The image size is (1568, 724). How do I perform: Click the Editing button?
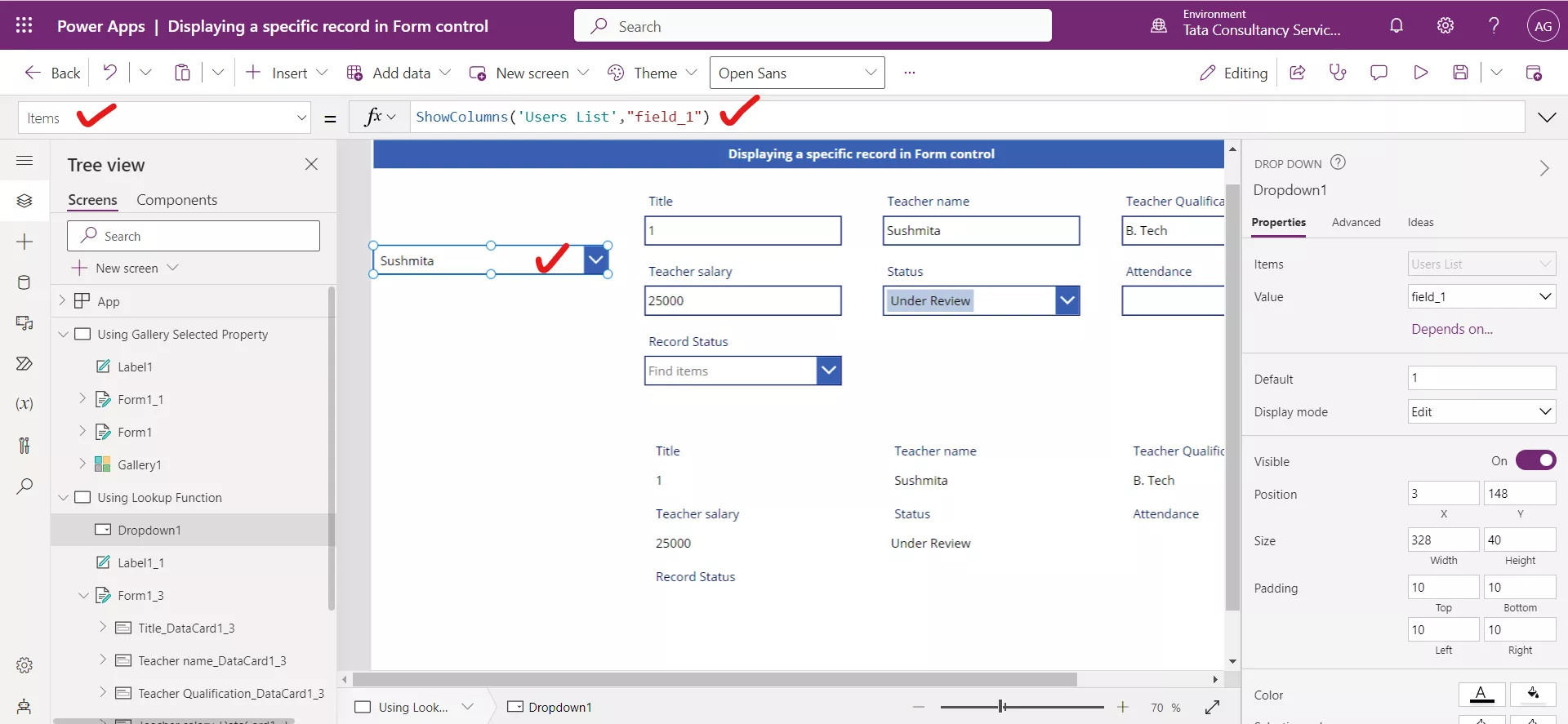(x=1233, y=73)
